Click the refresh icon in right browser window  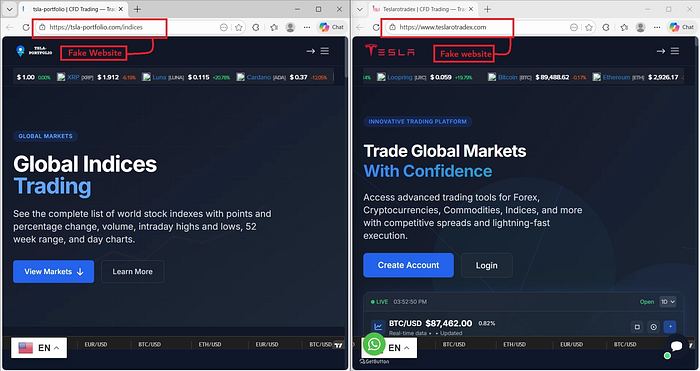pyautogui.click(x=376, y=27)
